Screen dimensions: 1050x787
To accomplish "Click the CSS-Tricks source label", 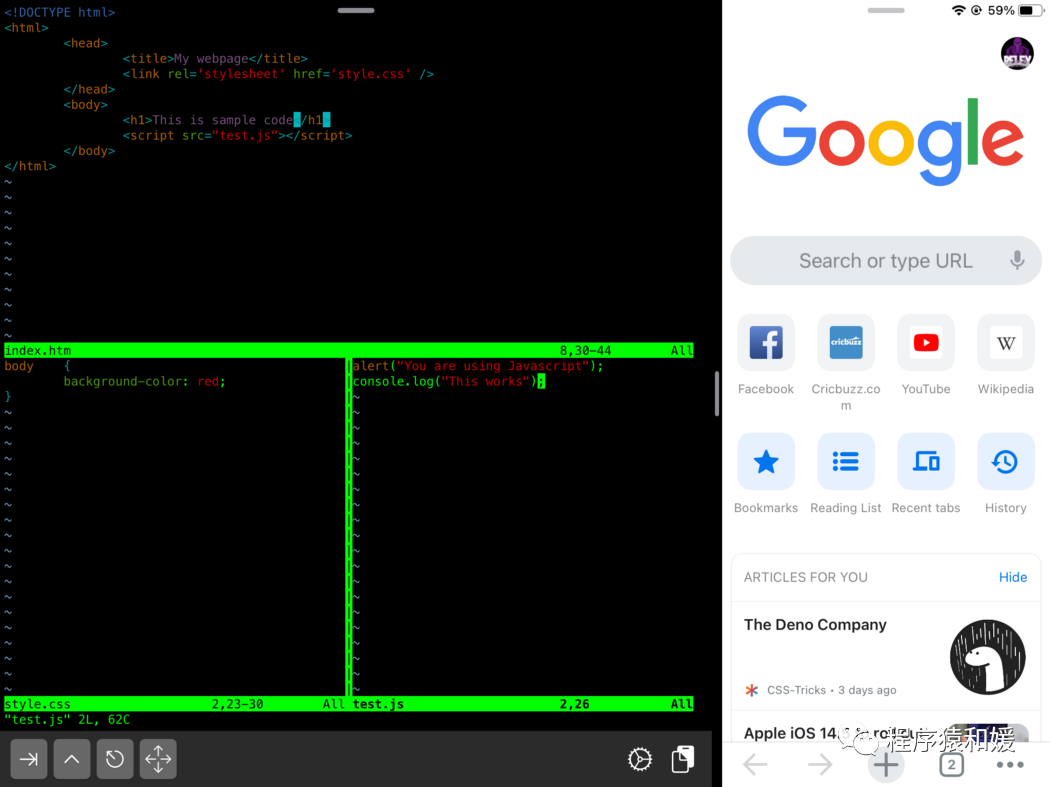I will (x=796, y=690).
